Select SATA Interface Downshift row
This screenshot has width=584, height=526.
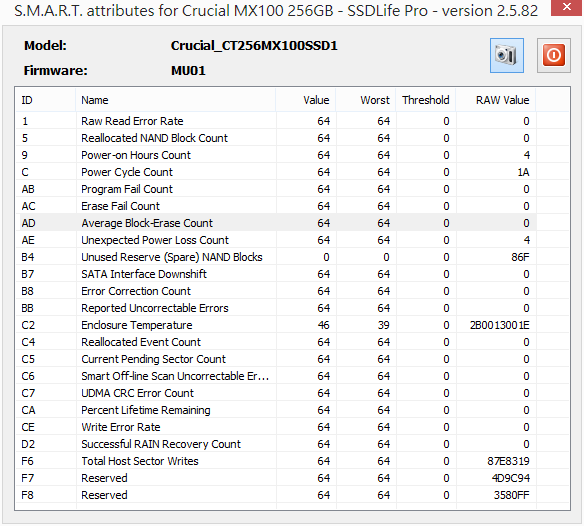click(276, 274)
